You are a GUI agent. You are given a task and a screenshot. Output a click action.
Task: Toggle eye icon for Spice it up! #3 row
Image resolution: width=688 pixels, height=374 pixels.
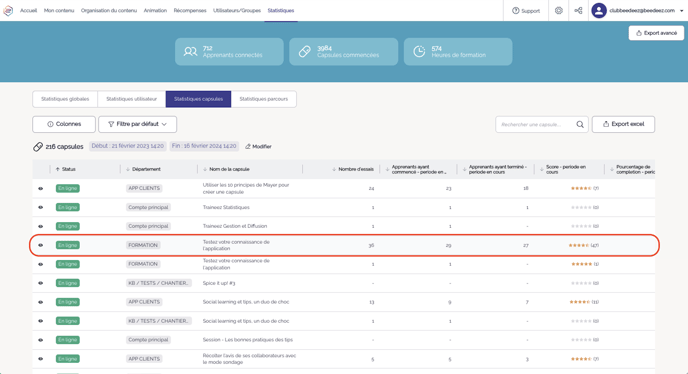[x=40, y=283]
